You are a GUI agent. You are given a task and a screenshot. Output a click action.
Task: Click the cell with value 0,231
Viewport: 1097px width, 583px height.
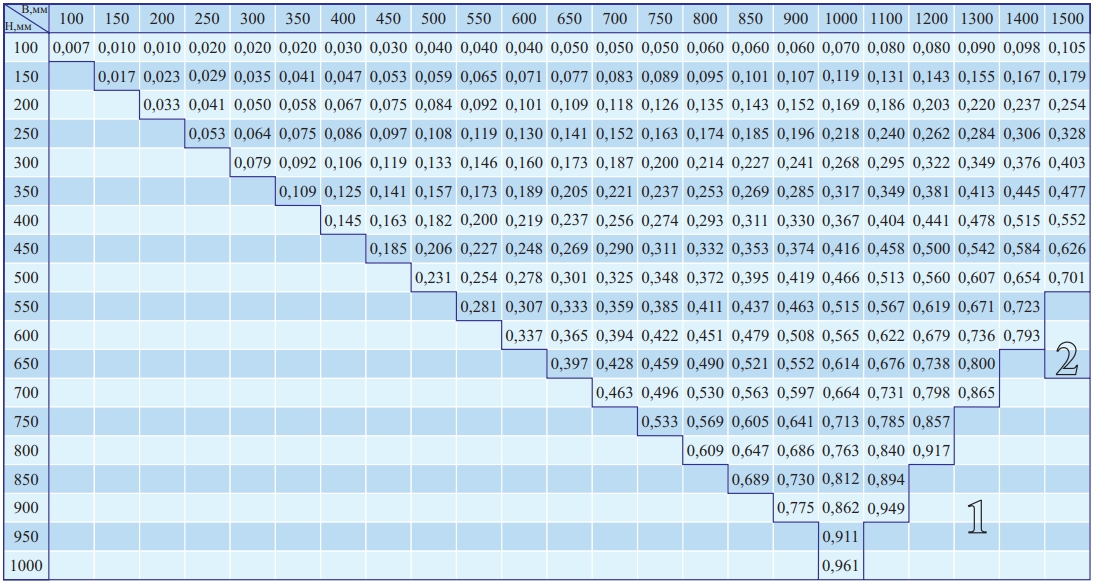coord(434,277)
